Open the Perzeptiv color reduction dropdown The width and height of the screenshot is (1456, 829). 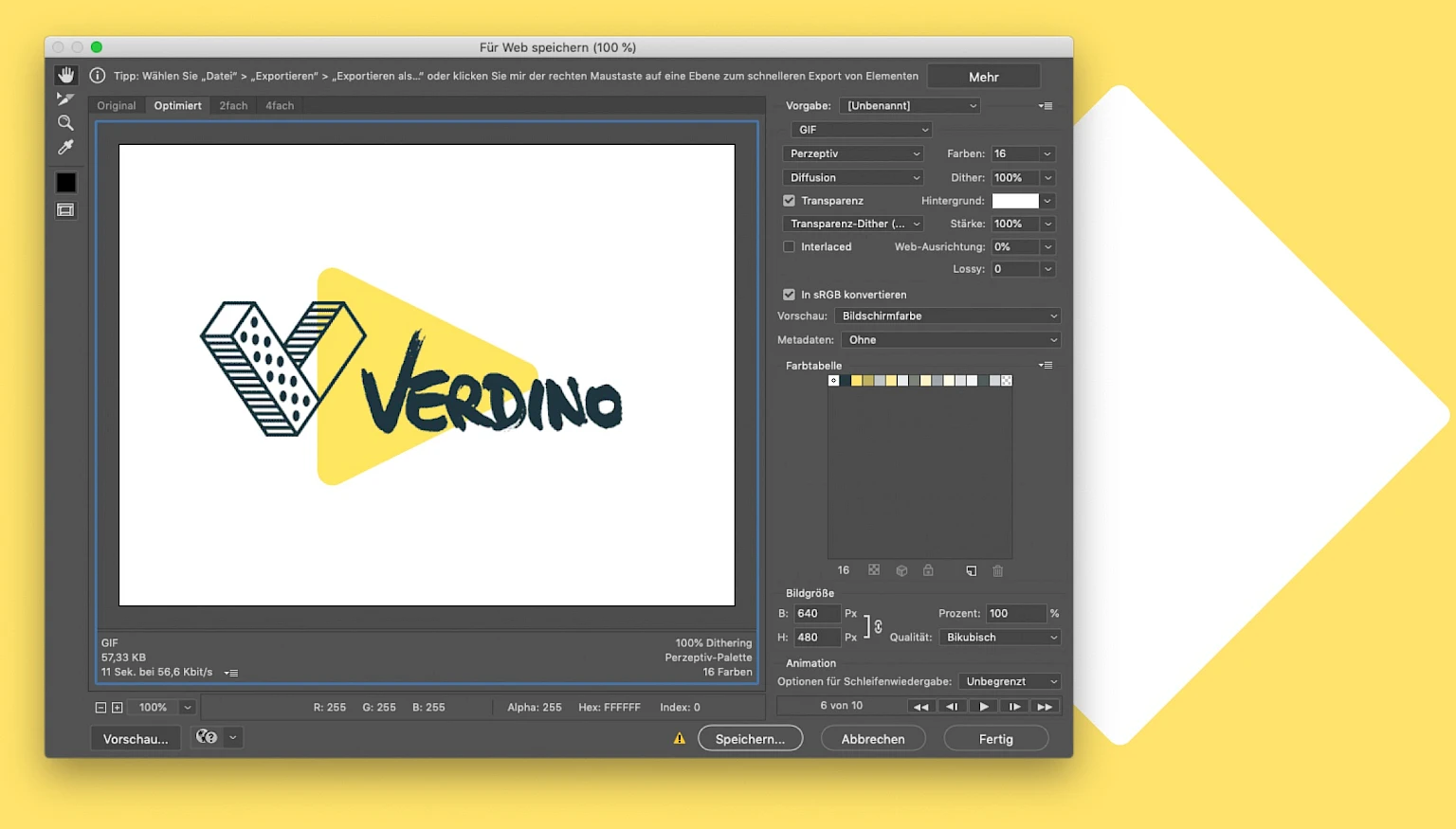(x=853, y=153)
